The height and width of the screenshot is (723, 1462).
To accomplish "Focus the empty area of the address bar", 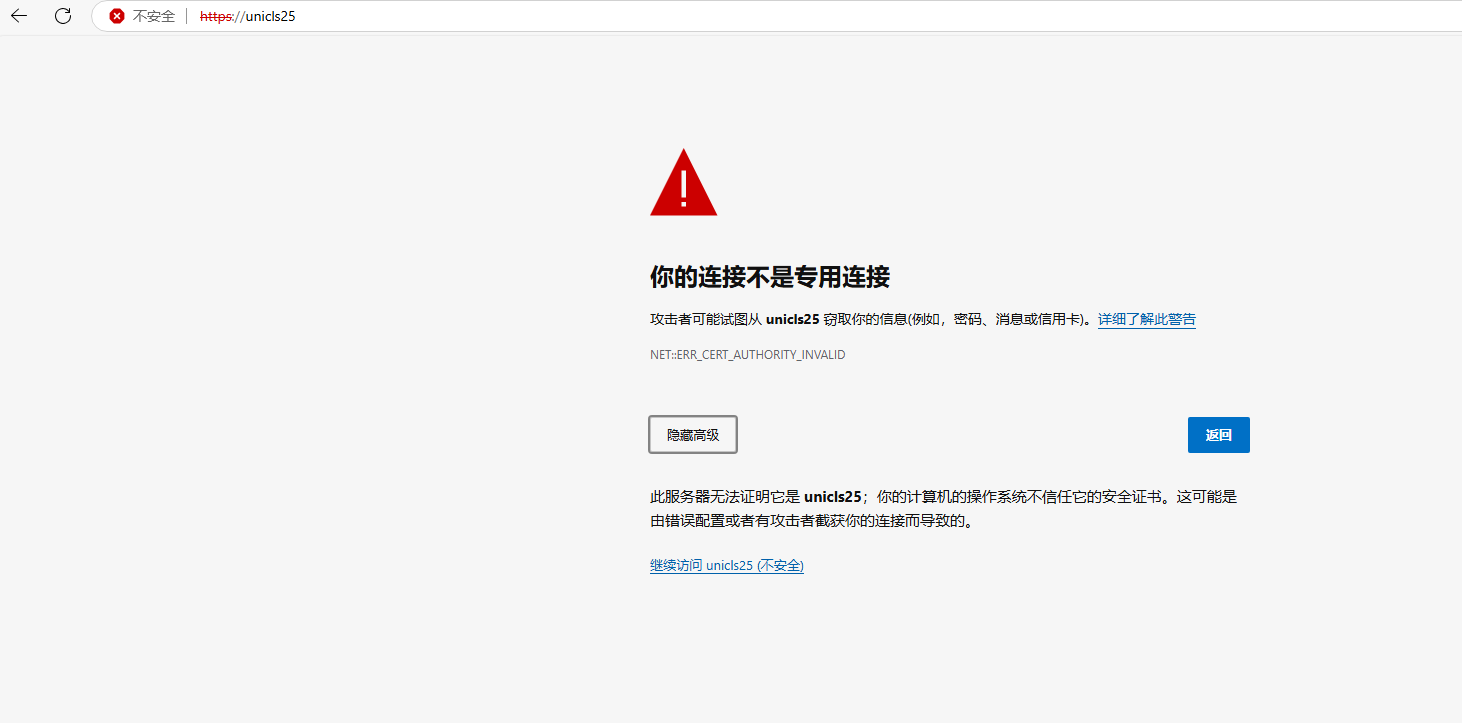I will [x=800, y=16].
